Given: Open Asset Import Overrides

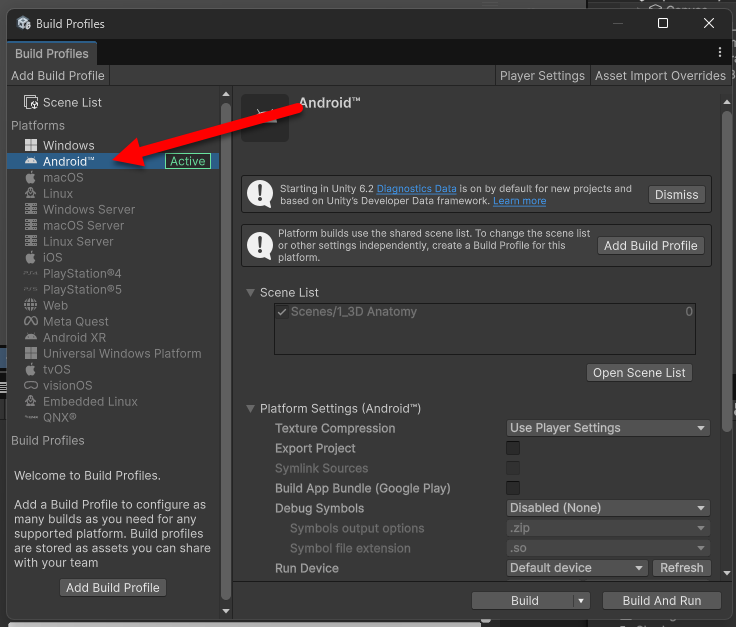Looking at the screenshot, I should coord(660,76).
